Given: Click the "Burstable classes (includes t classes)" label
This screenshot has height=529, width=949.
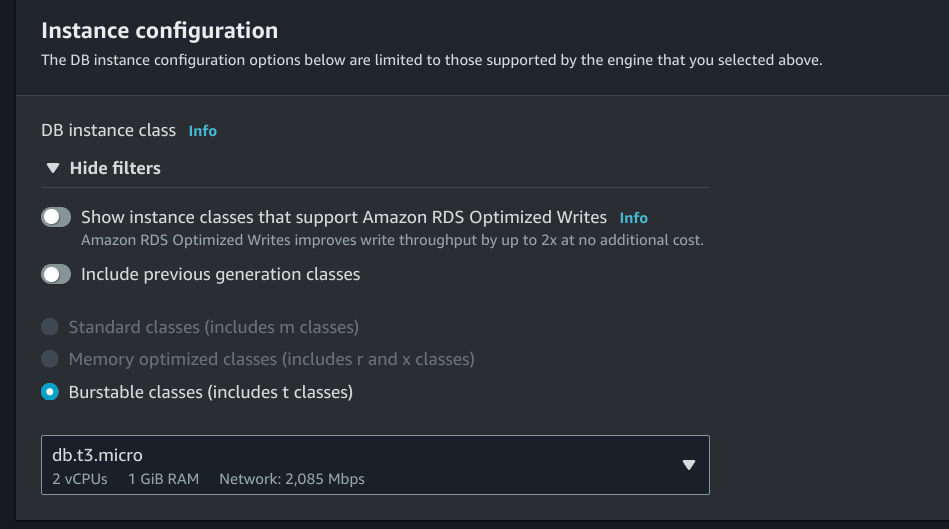Looking at the screenshot, I should click(210, 392).
